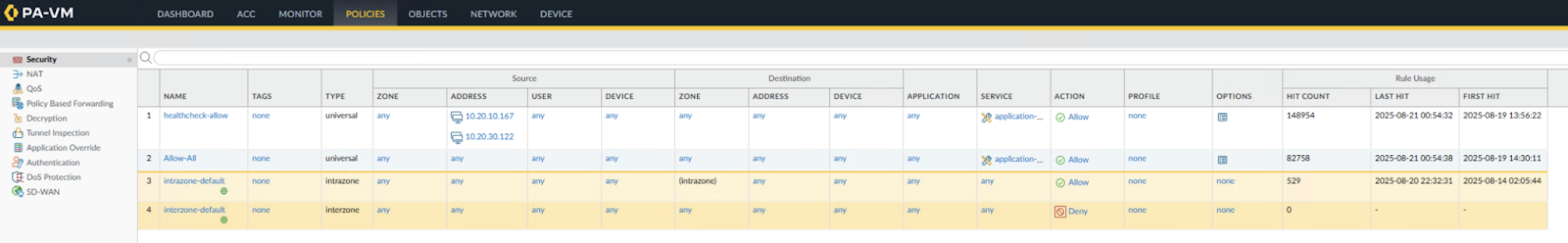The image size is (1568, 243).
Task: Click the QoS icon in sidebar
Action: (x=17, y=88)
